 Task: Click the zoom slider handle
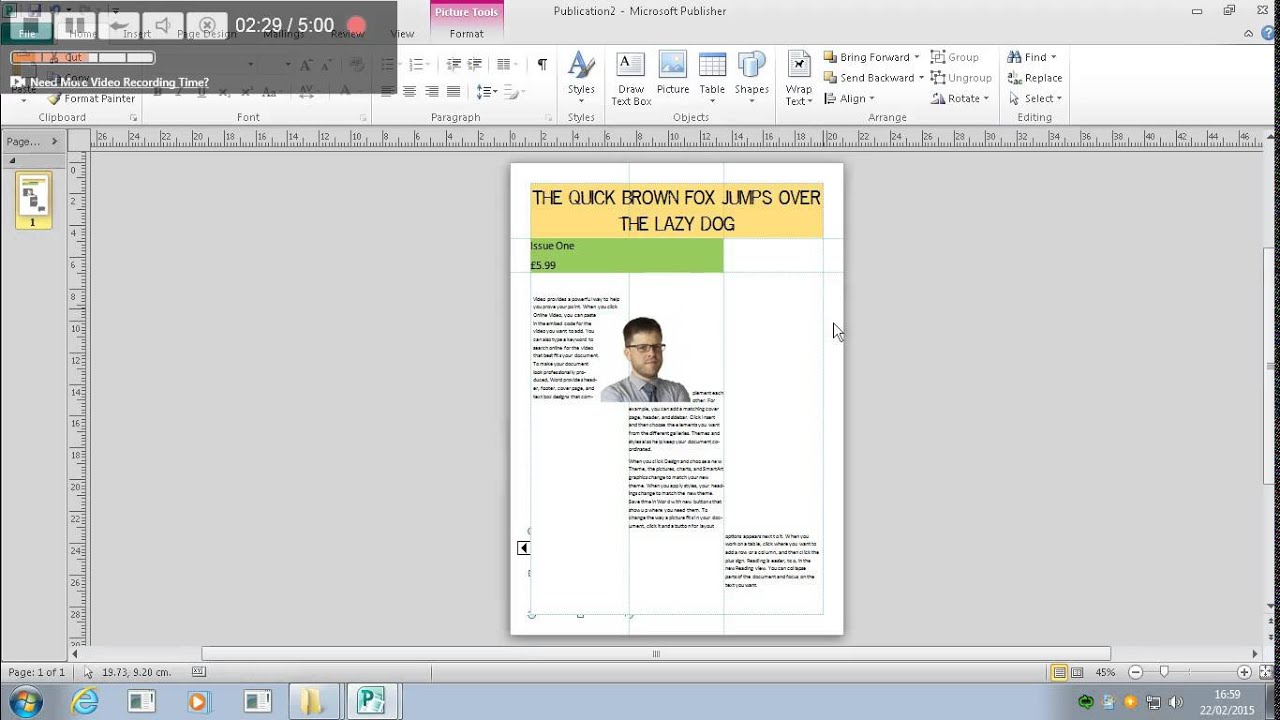coord(1164,672)
